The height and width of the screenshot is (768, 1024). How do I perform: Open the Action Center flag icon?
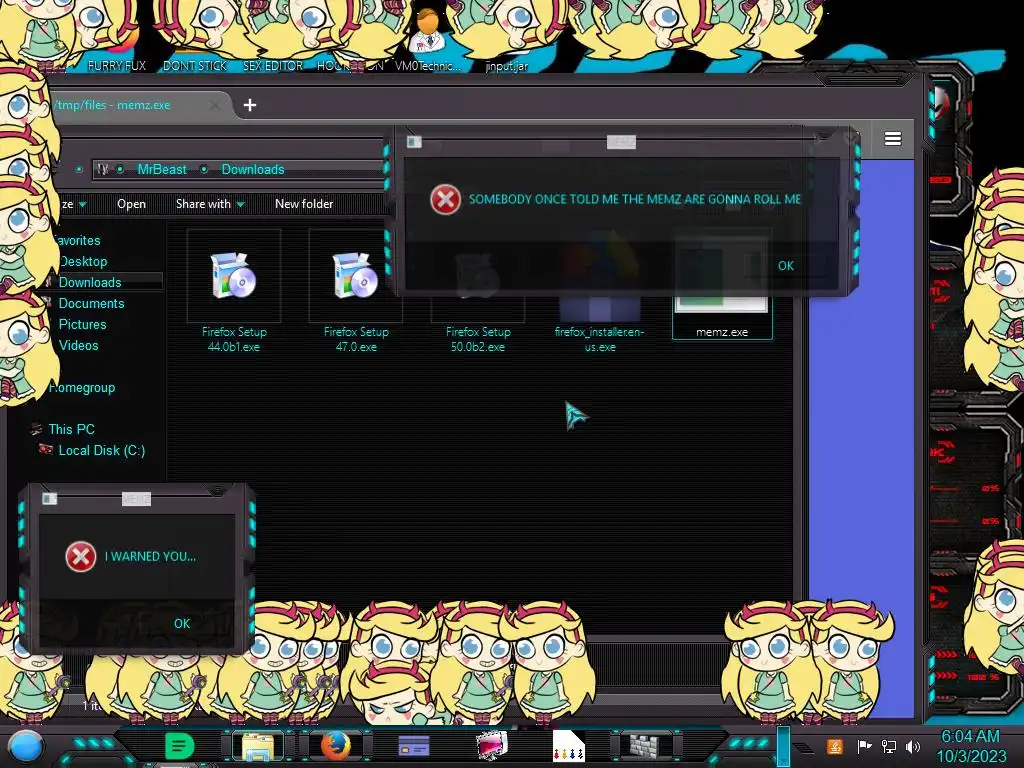click(864, 746)
